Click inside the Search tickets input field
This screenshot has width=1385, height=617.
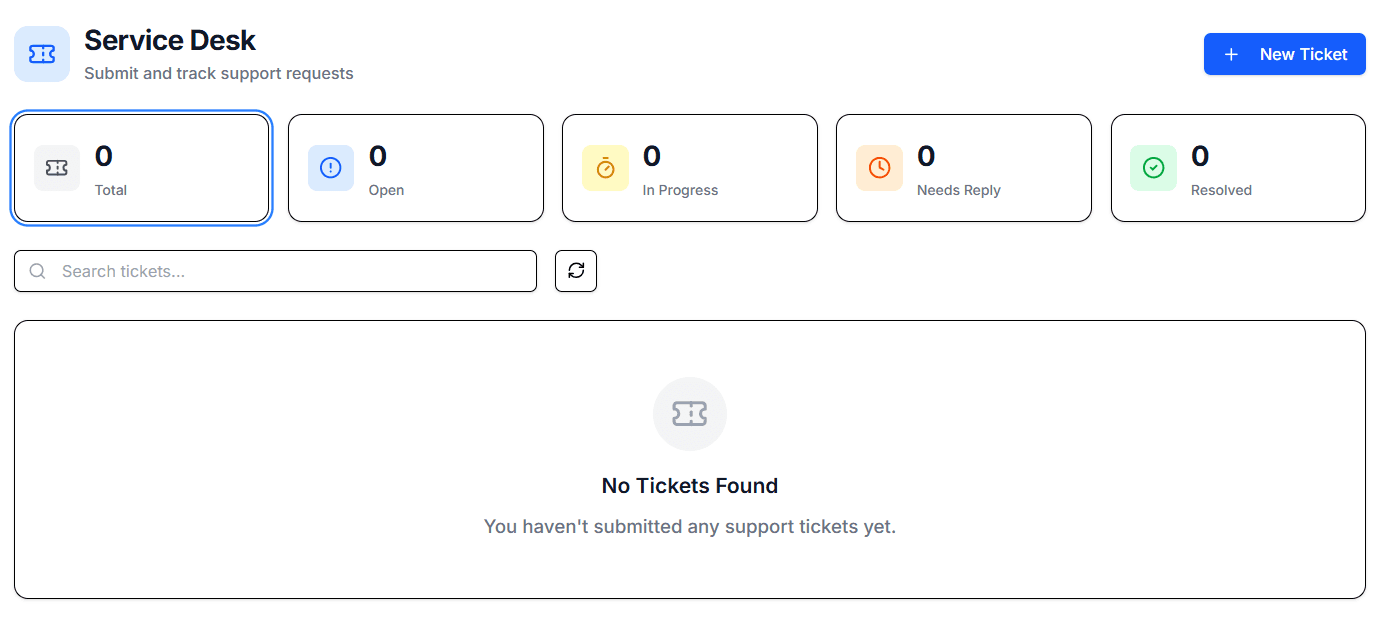click(275, 270)
